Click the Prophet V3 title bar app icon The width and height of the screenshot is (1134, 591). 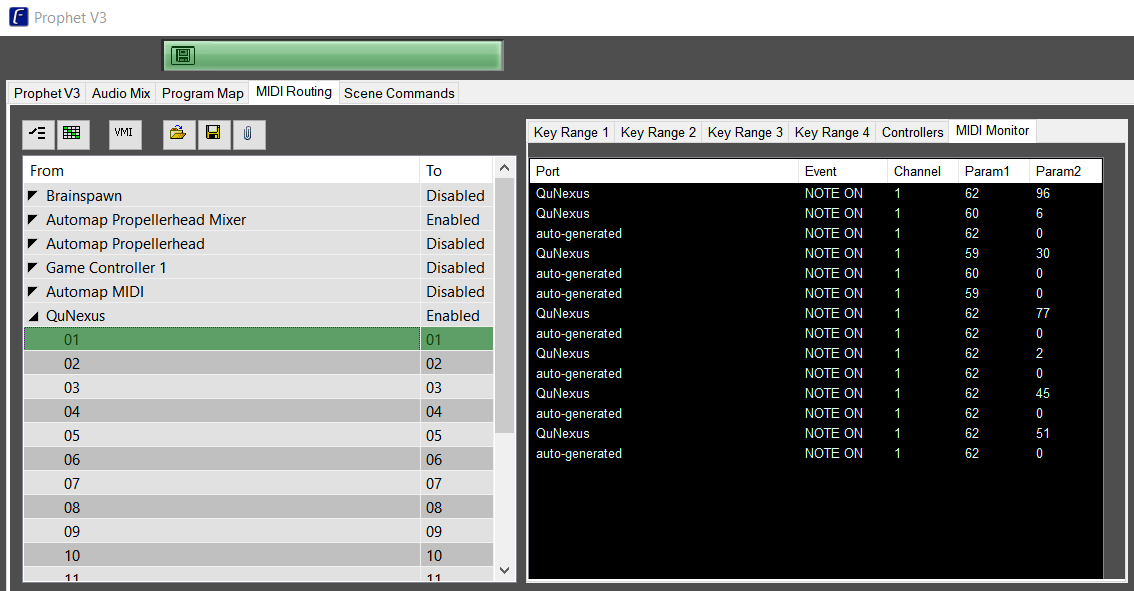tap(19, 17)
